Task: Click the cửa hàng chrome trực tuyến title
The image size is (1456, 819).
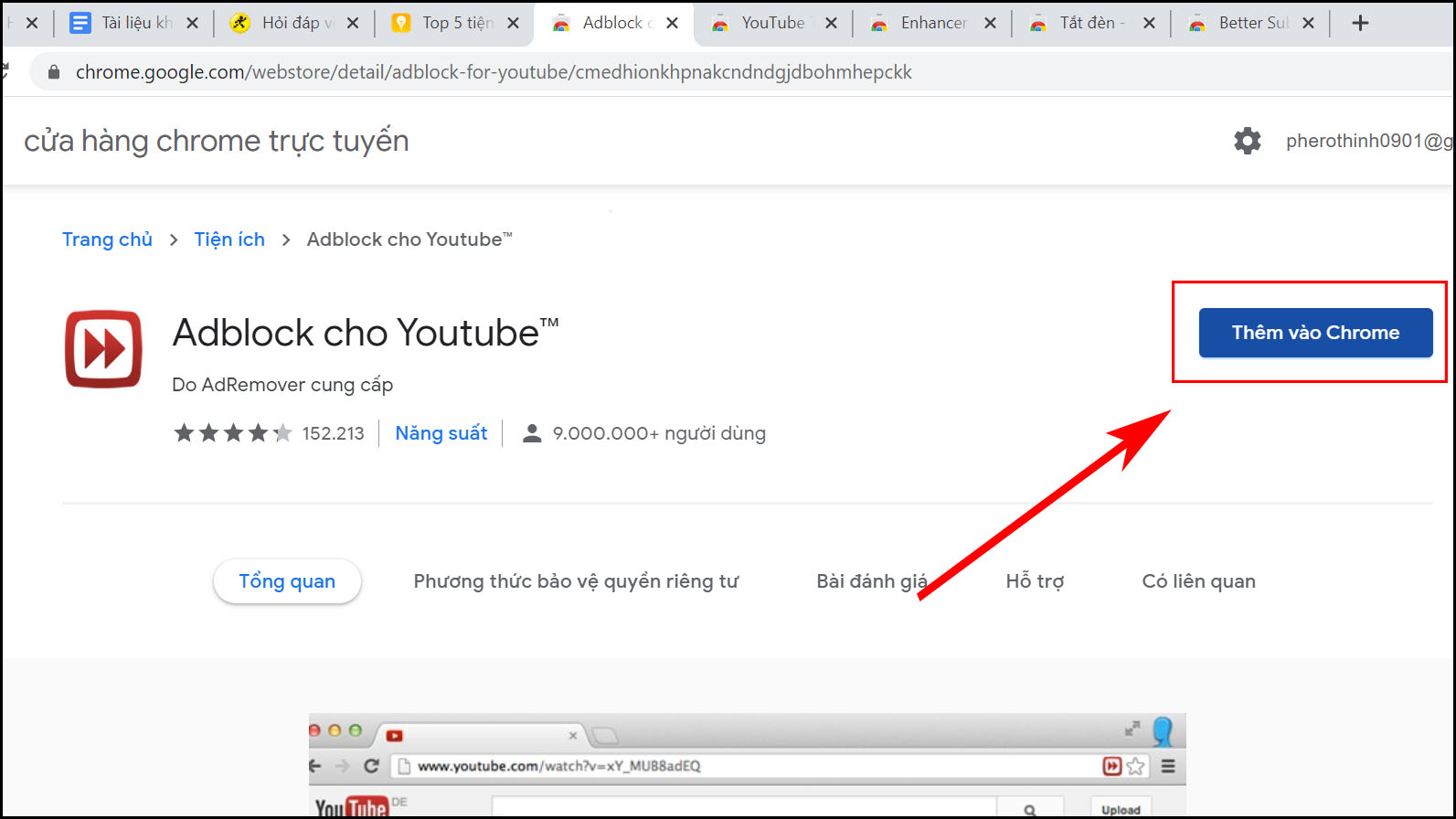Action: [217, 141]
